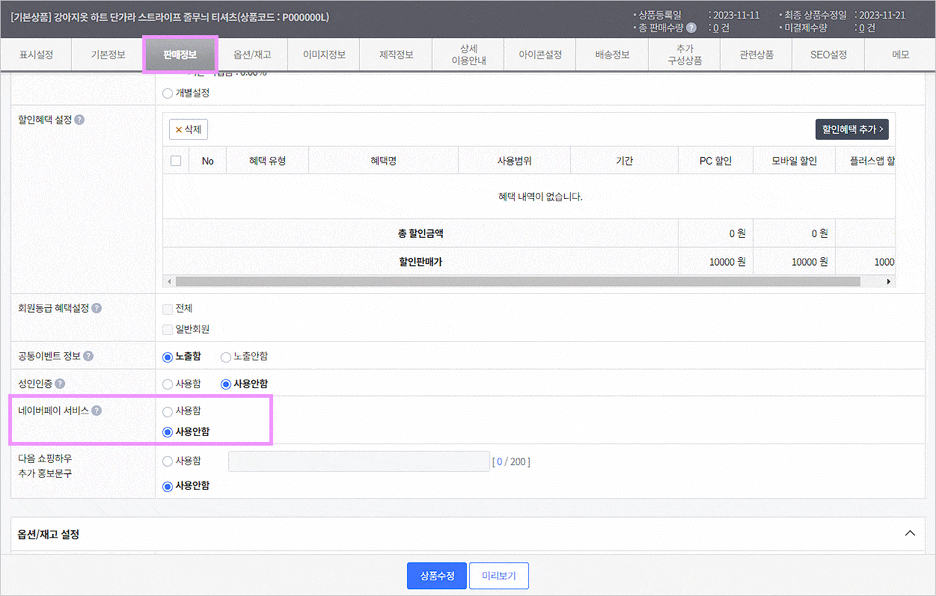Click the discount table horizontal scrollbar
This screenshot has width=936, height=596.
pyautogui.click(x=518, y=281)
